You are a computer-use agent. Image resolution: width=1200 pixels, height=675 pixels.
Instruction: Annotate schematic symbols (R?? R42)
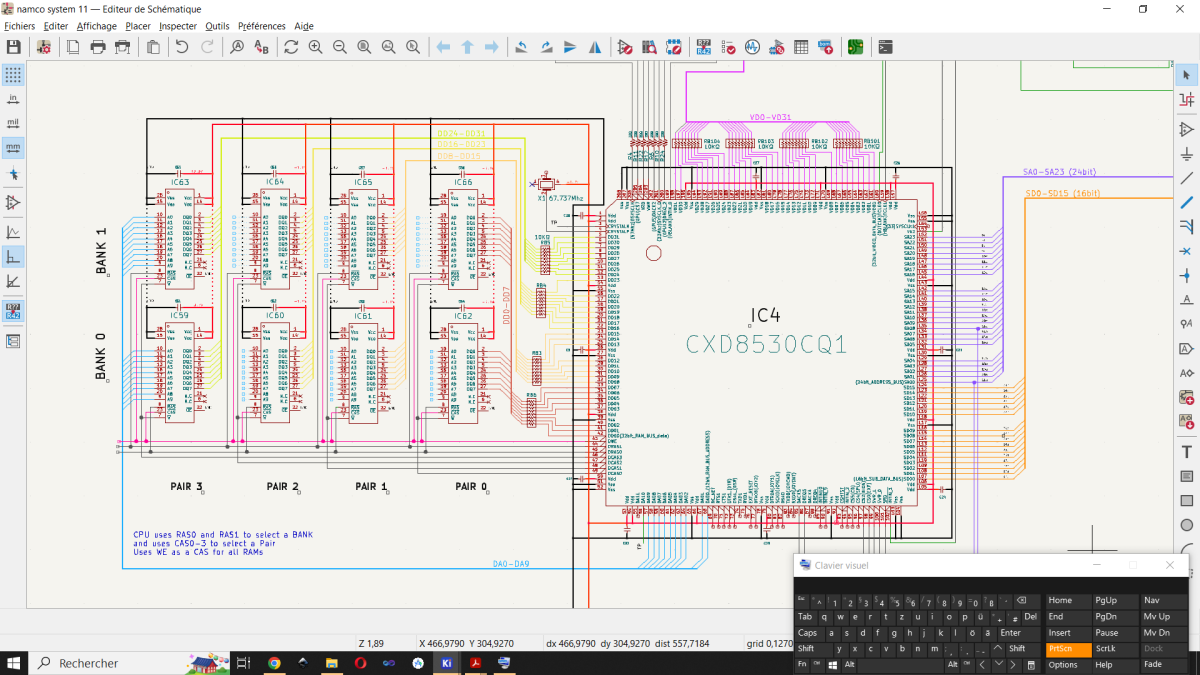coord(704,47)
